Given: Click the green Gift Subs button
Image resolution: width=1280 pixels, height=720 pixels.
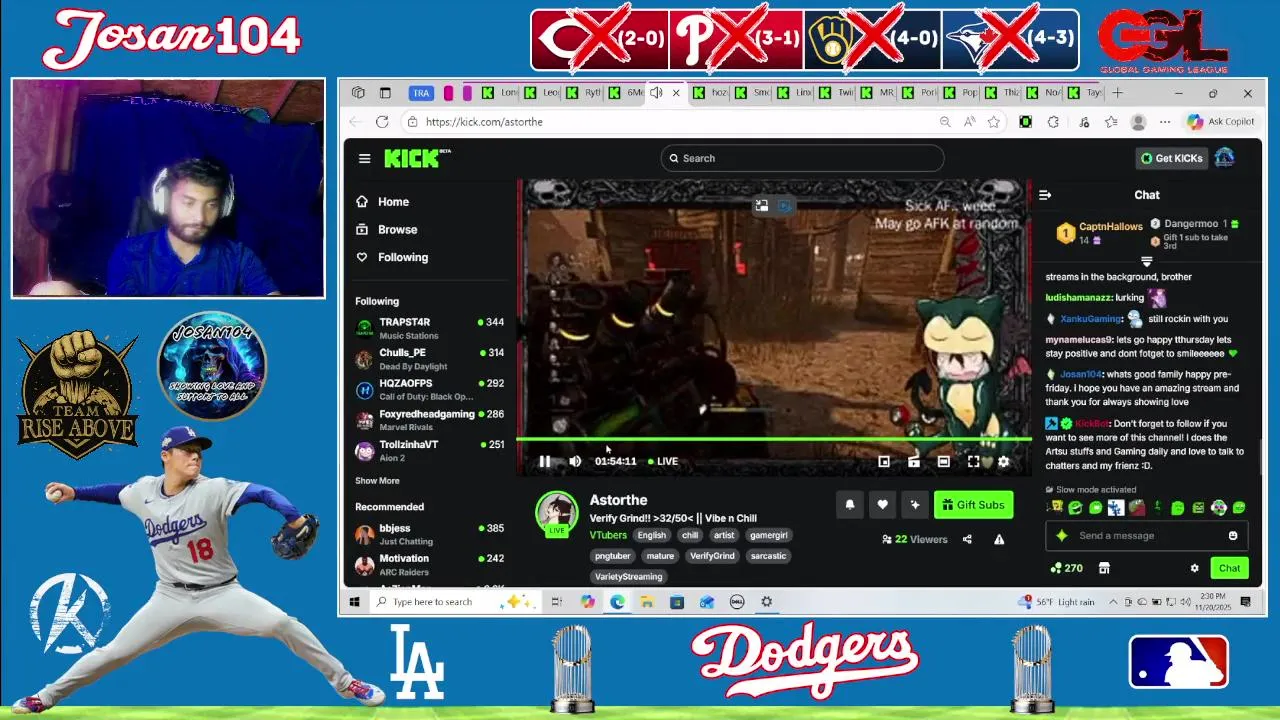Looking at the screenshot, I should pyautogui.click(x=973, y=505).
